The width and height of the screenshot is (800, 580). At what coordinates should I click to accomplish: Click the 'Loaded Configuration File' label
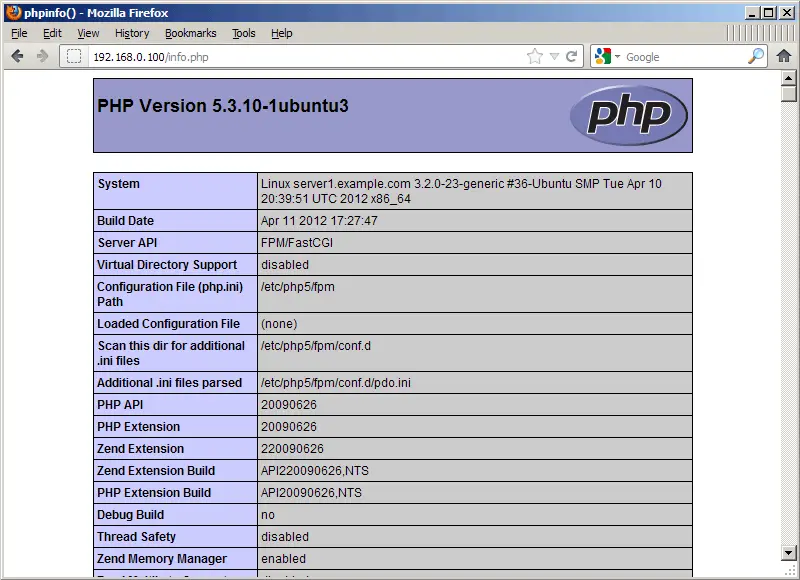click(168, 323)
